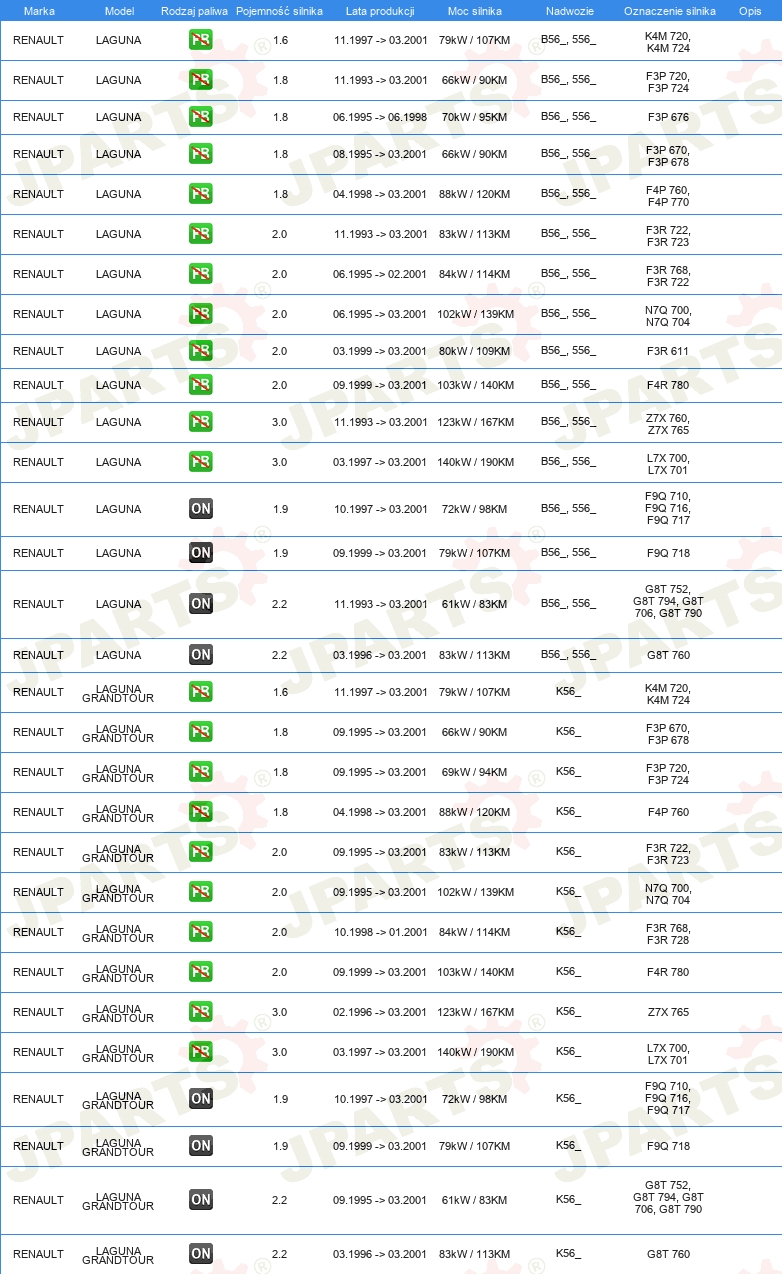This screenshot has width=782, height=1274.
Task: Click the PB icon for Laguna Grandtour 1.6 K4M 720
Action: pos(200,692)
